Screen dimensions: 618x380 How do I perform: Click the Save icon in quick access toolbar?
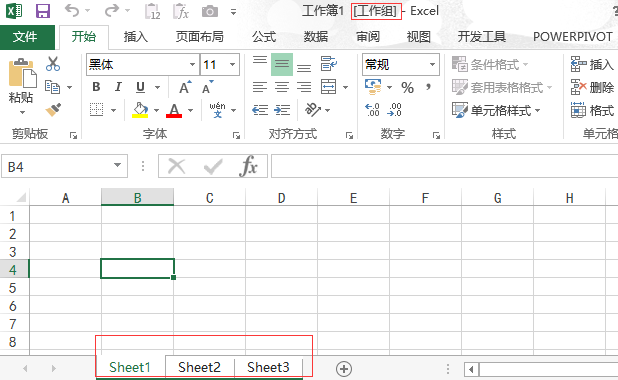pyautogui.click(x=43, y=11)
